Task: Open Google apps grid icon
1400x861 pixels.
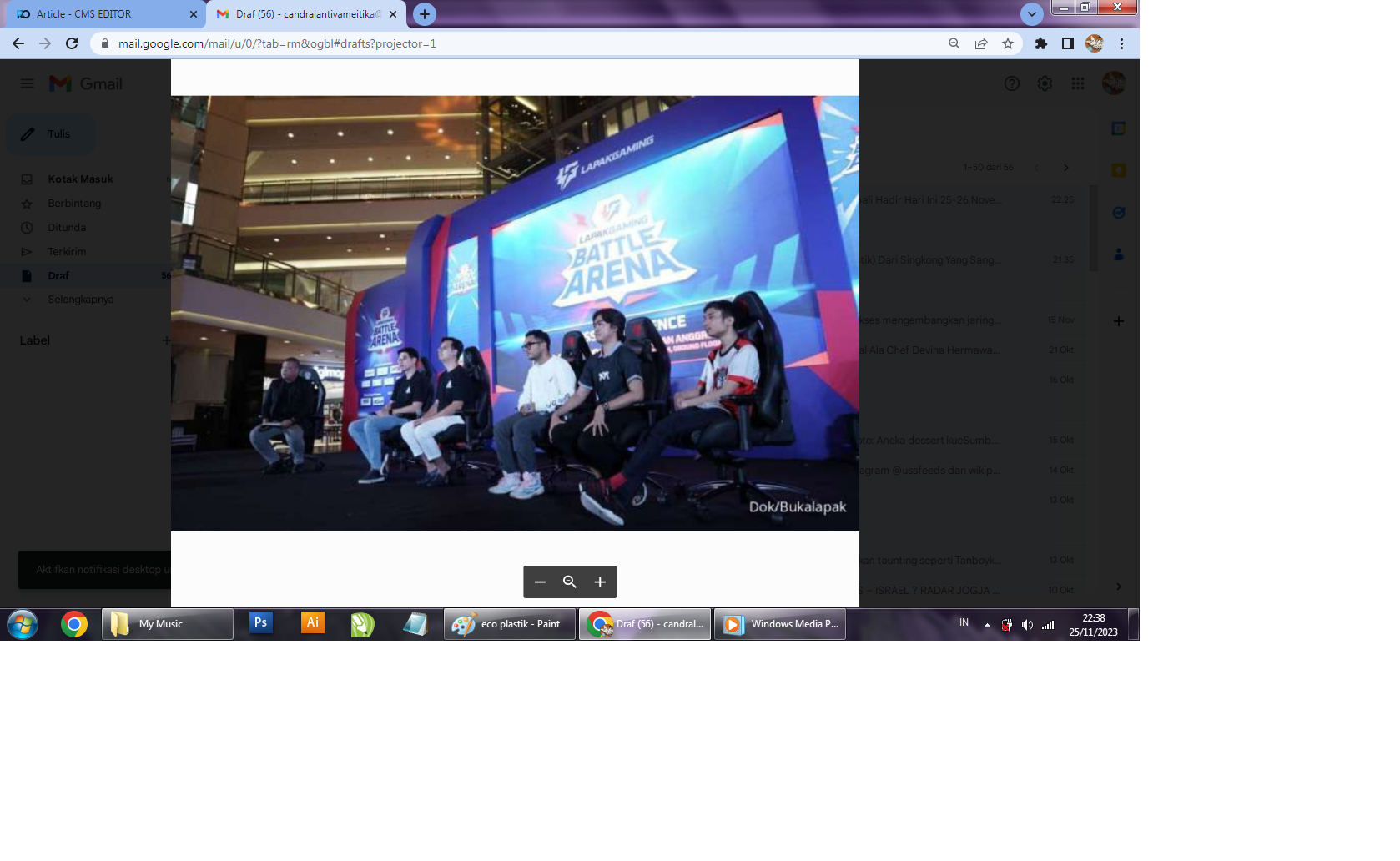Action: (x=1078, y=83)
